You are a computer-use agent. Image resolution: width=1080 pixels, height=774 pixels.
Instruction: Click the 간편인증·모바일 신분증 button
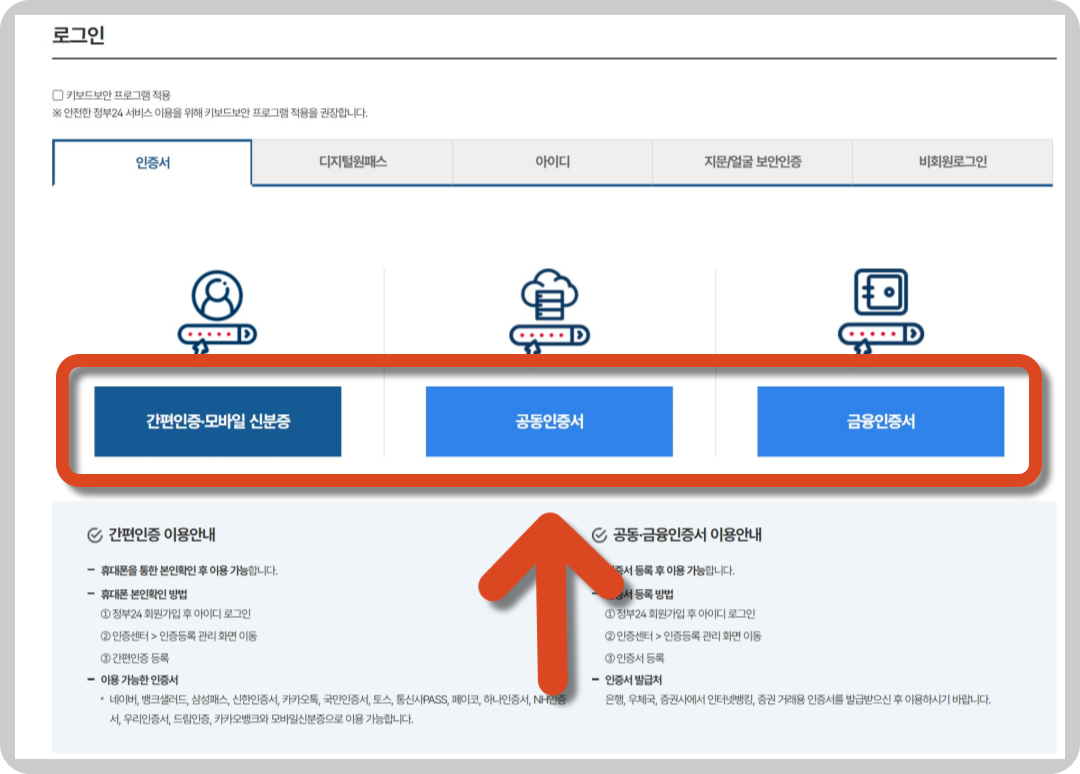(217, 421)
